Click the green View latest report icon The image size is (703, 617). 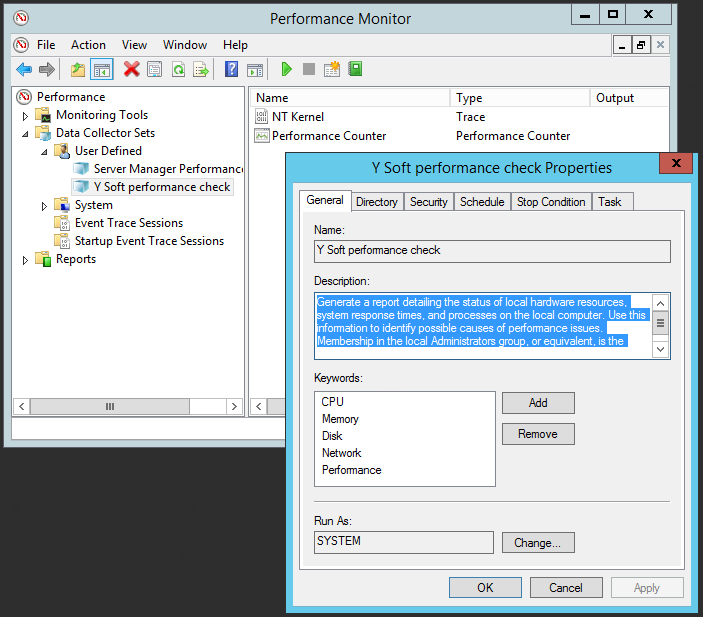tap(355, 69)
